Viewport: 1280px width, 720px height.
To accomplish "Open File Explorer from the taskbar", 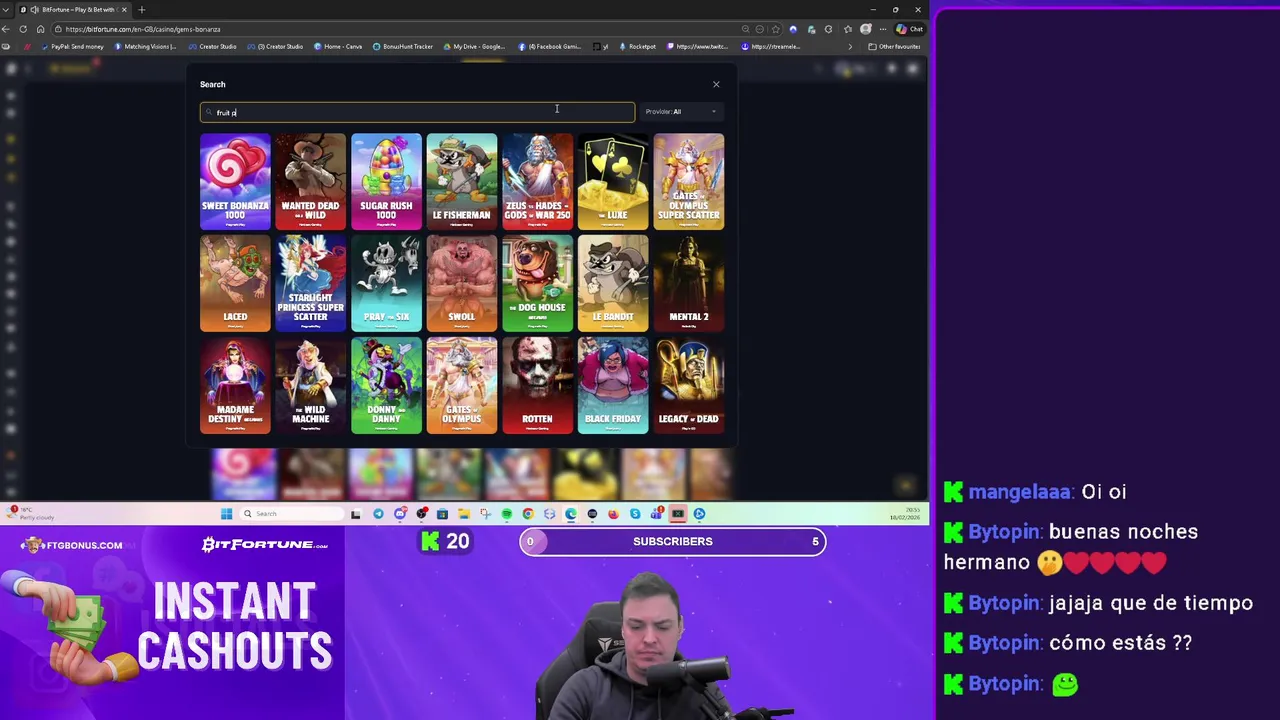I will (464, 514).
